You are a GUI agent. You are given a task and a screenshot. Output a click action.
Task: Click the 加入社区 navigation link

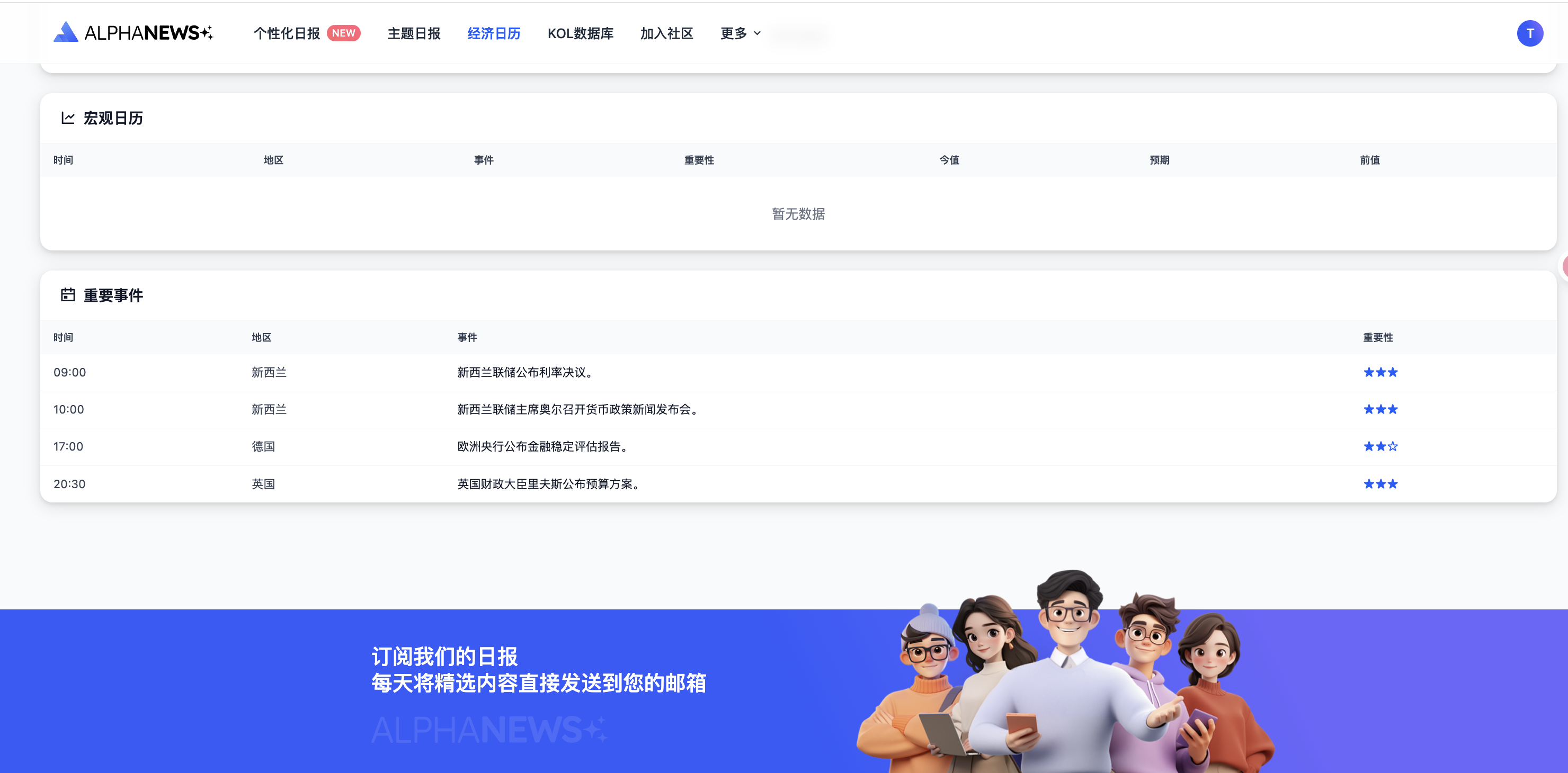(666, 33)
